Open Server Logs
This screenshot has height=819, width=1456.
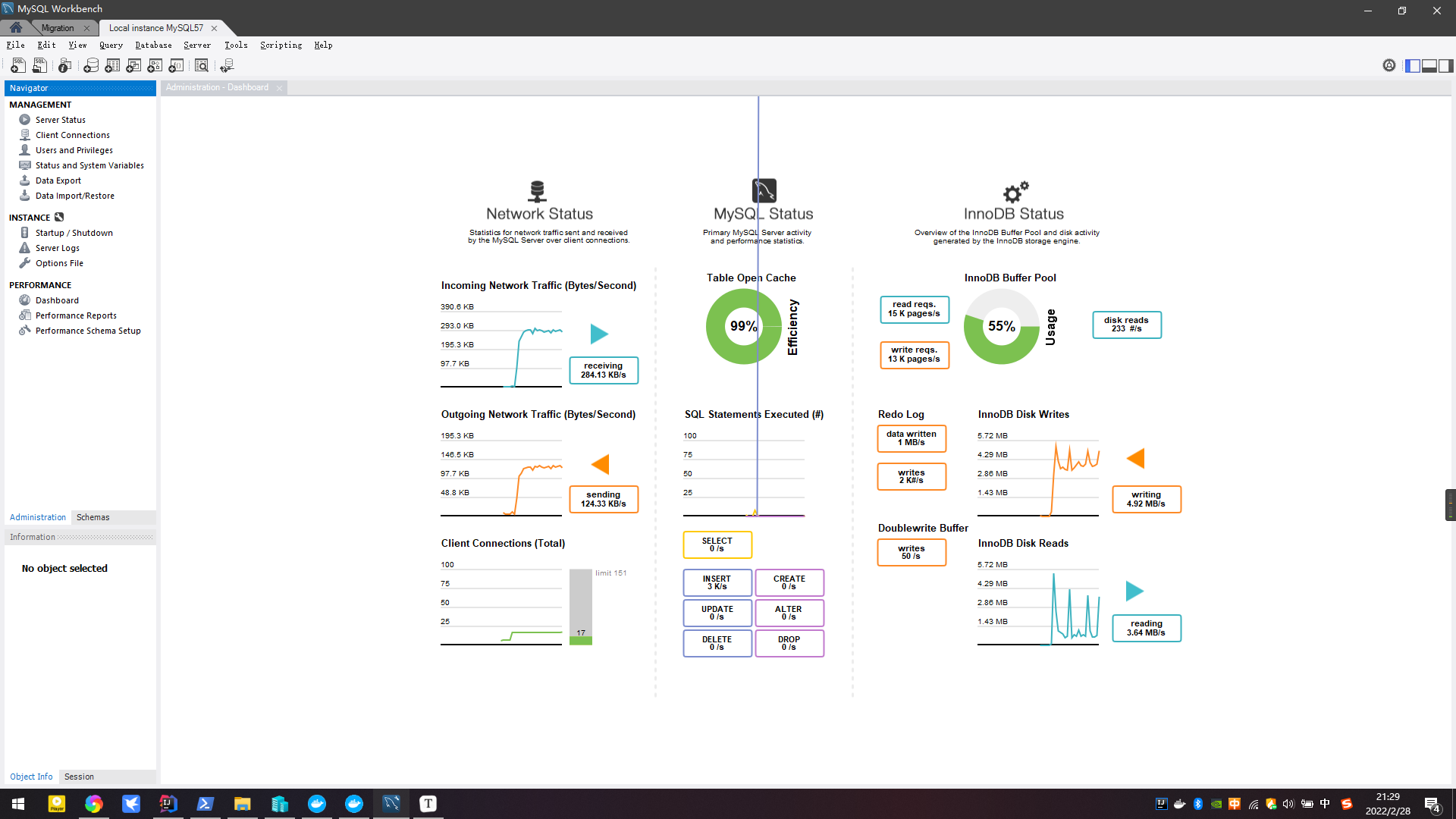coord(57,248)
